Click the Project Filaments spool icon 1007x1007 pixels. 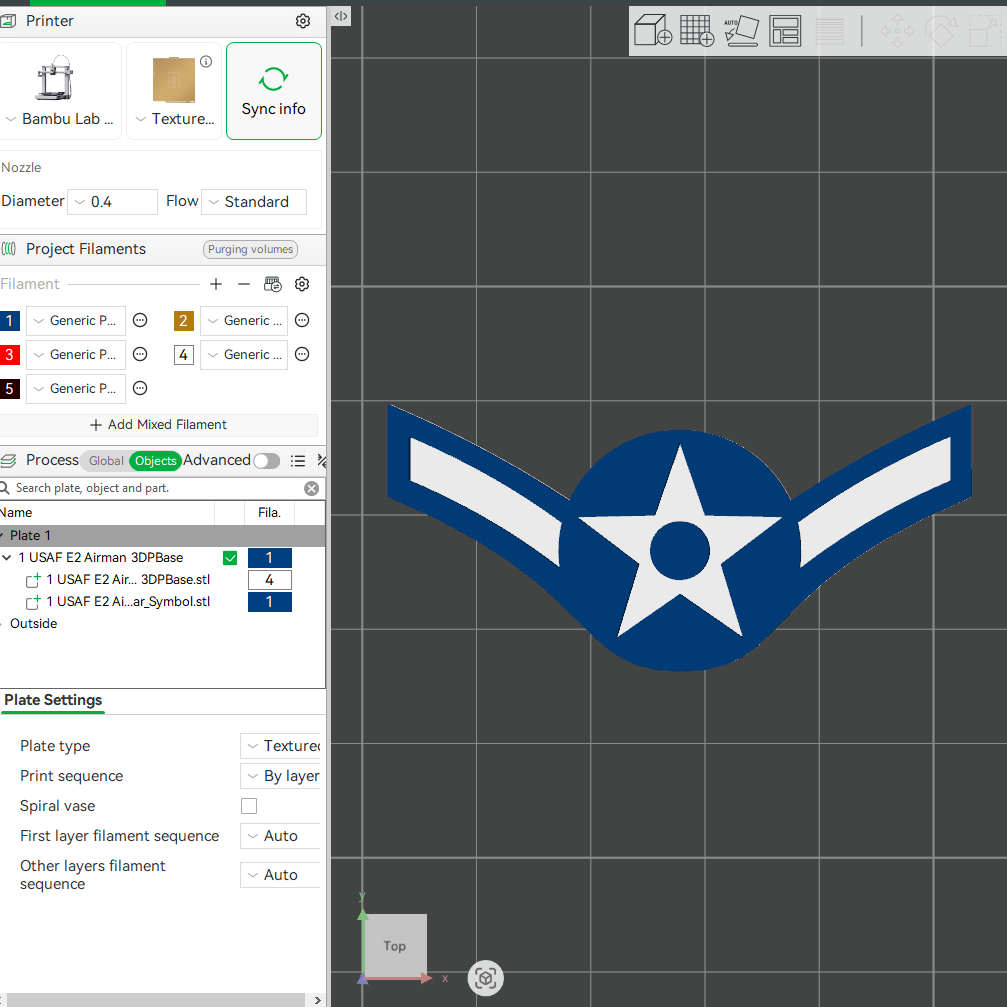[x=9, y=249]
